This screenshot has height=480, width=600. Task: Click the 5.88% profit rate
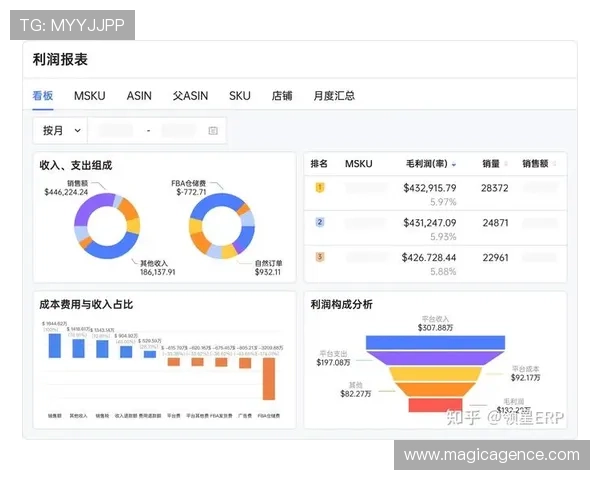[x=443, y=271]
